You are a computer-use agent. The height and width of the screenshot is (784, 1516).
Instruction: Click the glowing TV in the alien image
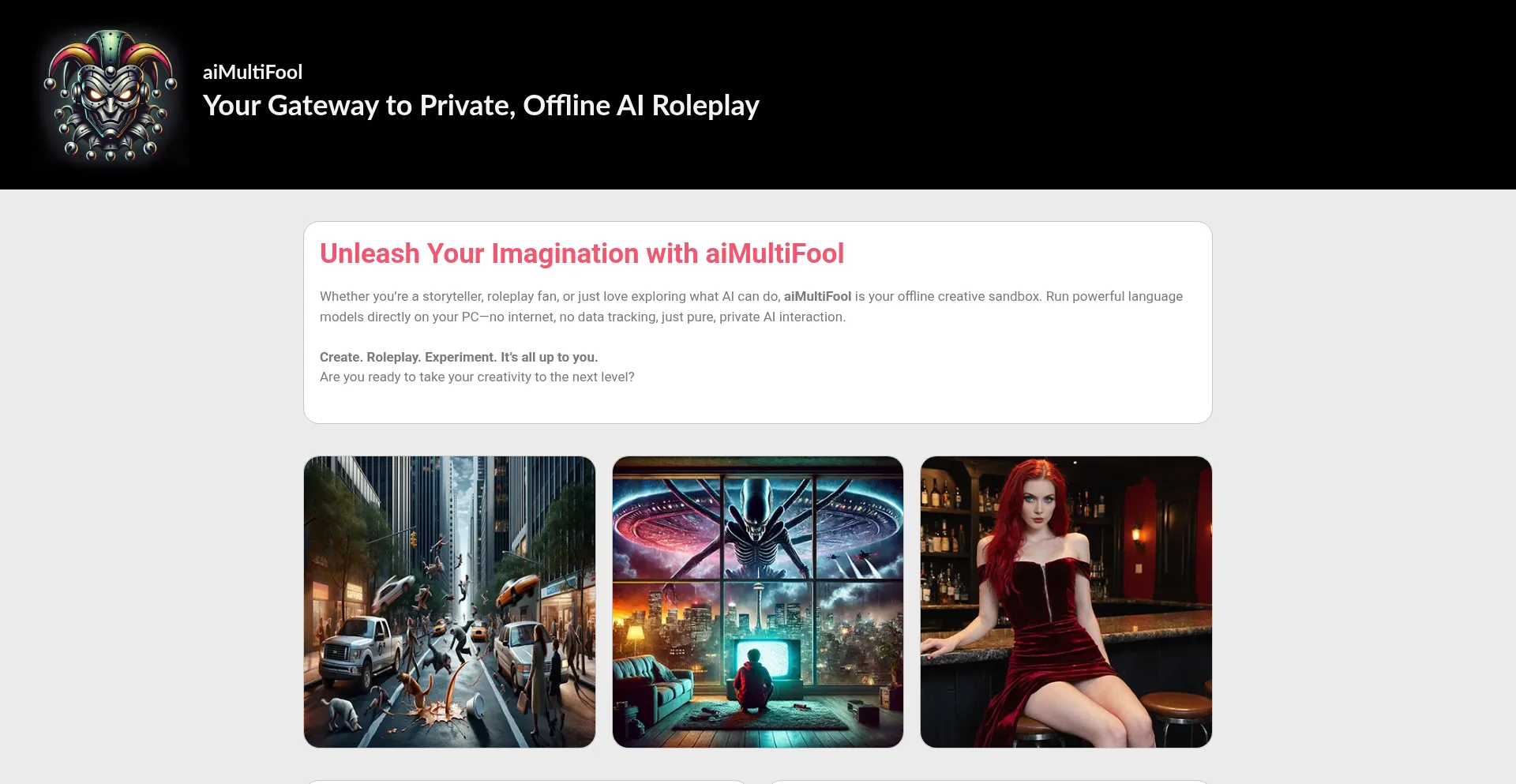[767, 660]
